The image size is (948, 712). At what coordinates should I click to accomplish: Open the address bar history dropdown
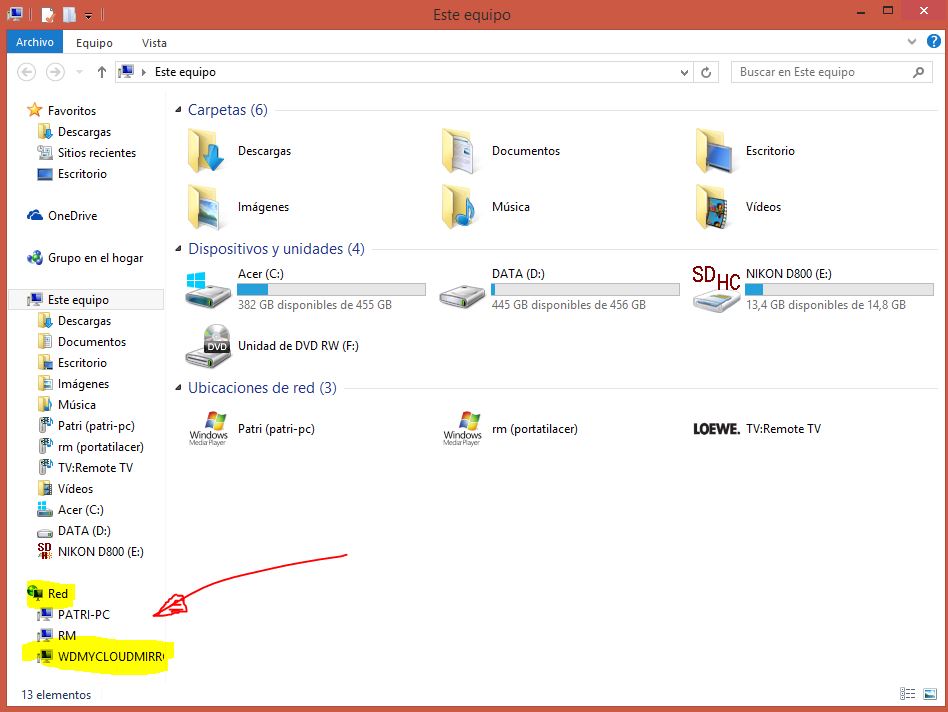[x=684, y=72]
